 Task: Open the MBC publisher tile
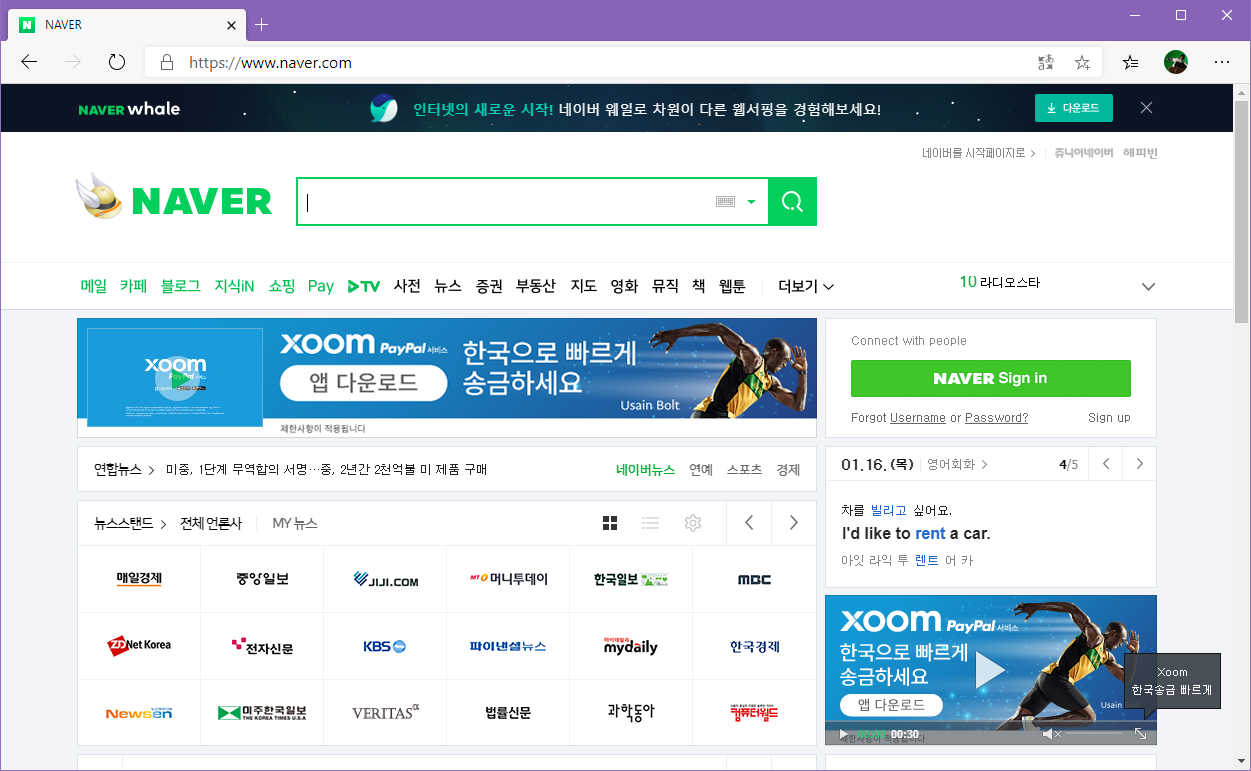(x=754, y=579)
